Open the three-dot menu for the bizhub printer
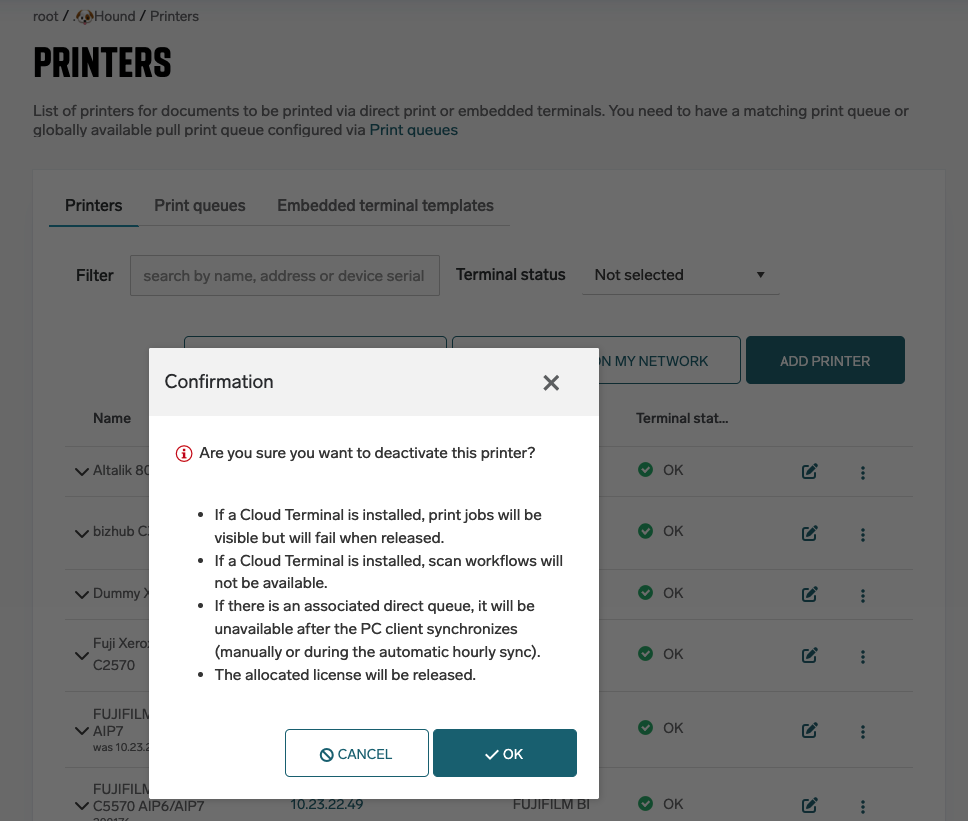Screen dimensions: 968x821 [x=863, y=533]
